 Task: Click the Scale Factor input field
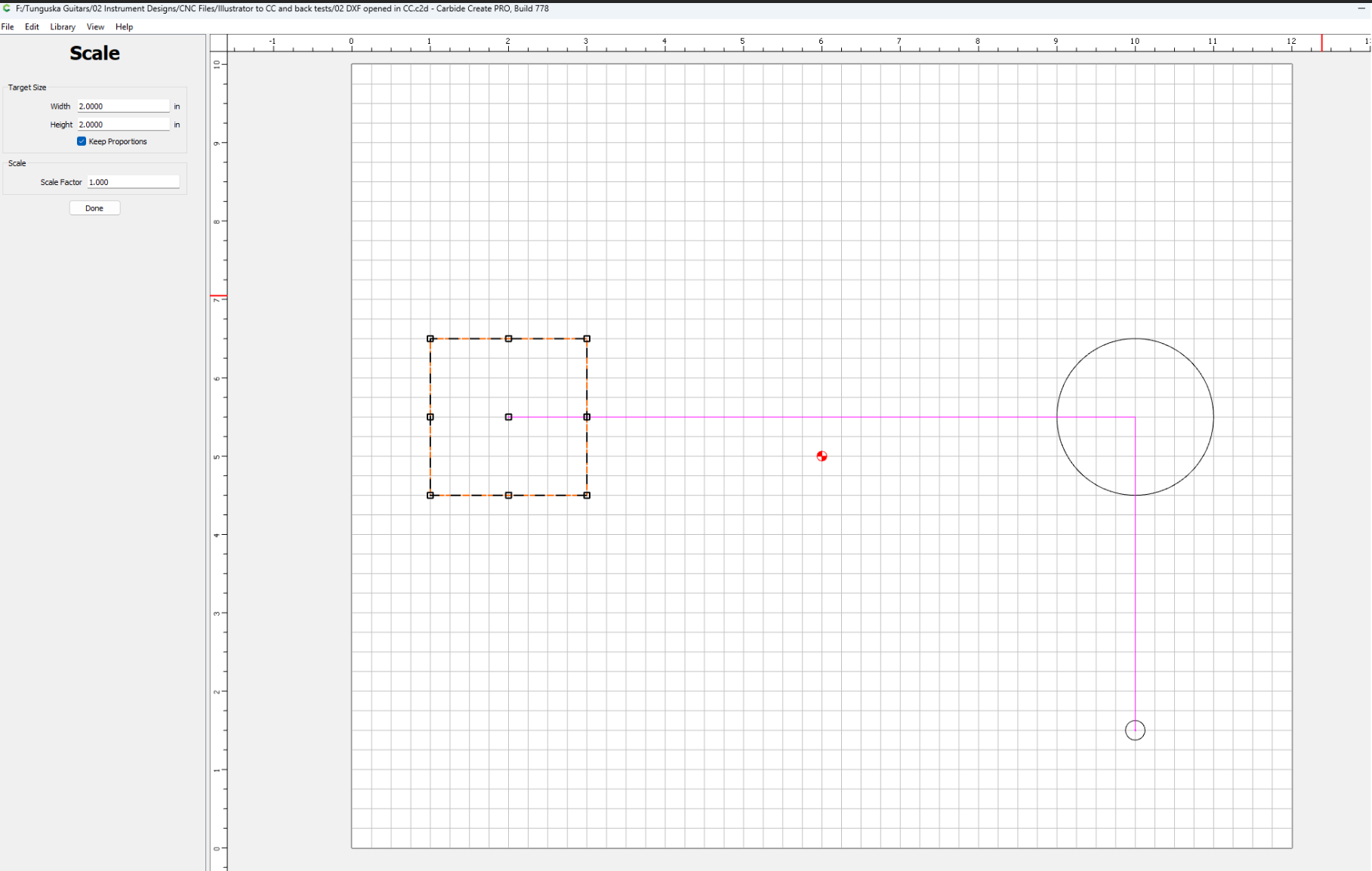pyautogui.click(x=133, y=182)
